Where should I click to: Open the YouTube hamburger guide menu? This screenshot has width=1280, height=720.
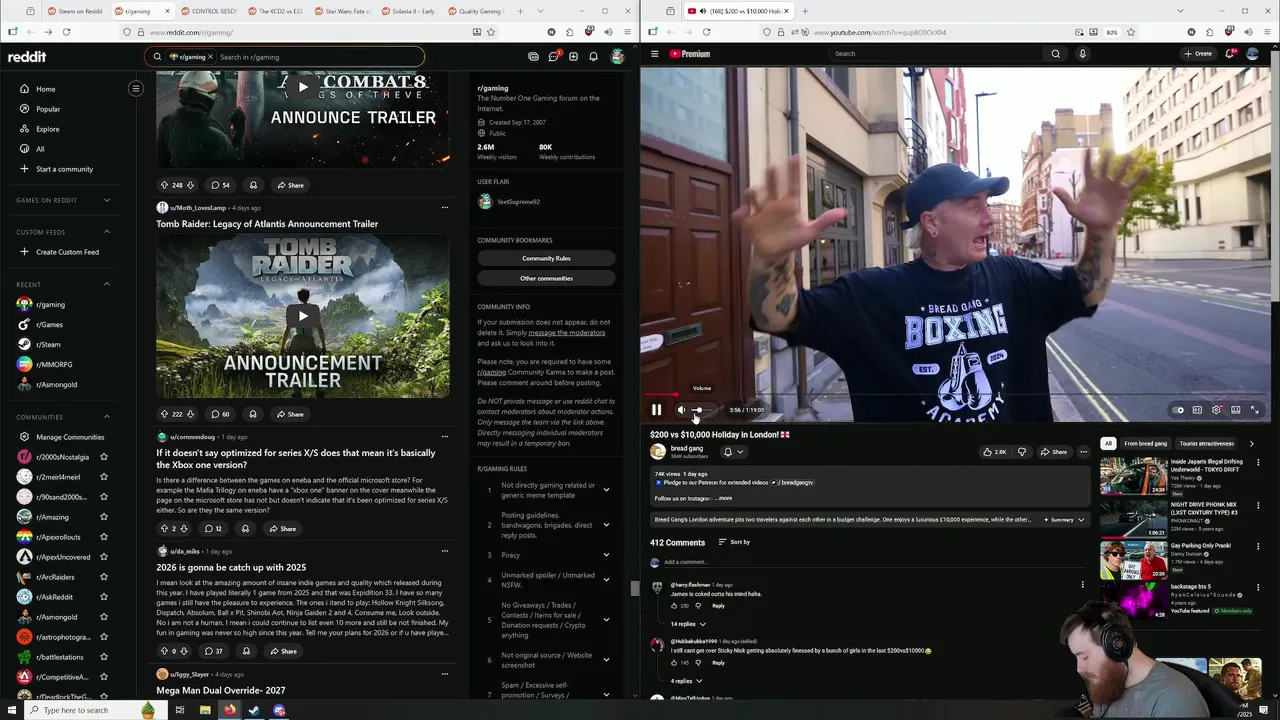pyautogui.click(x=655, y=54)
